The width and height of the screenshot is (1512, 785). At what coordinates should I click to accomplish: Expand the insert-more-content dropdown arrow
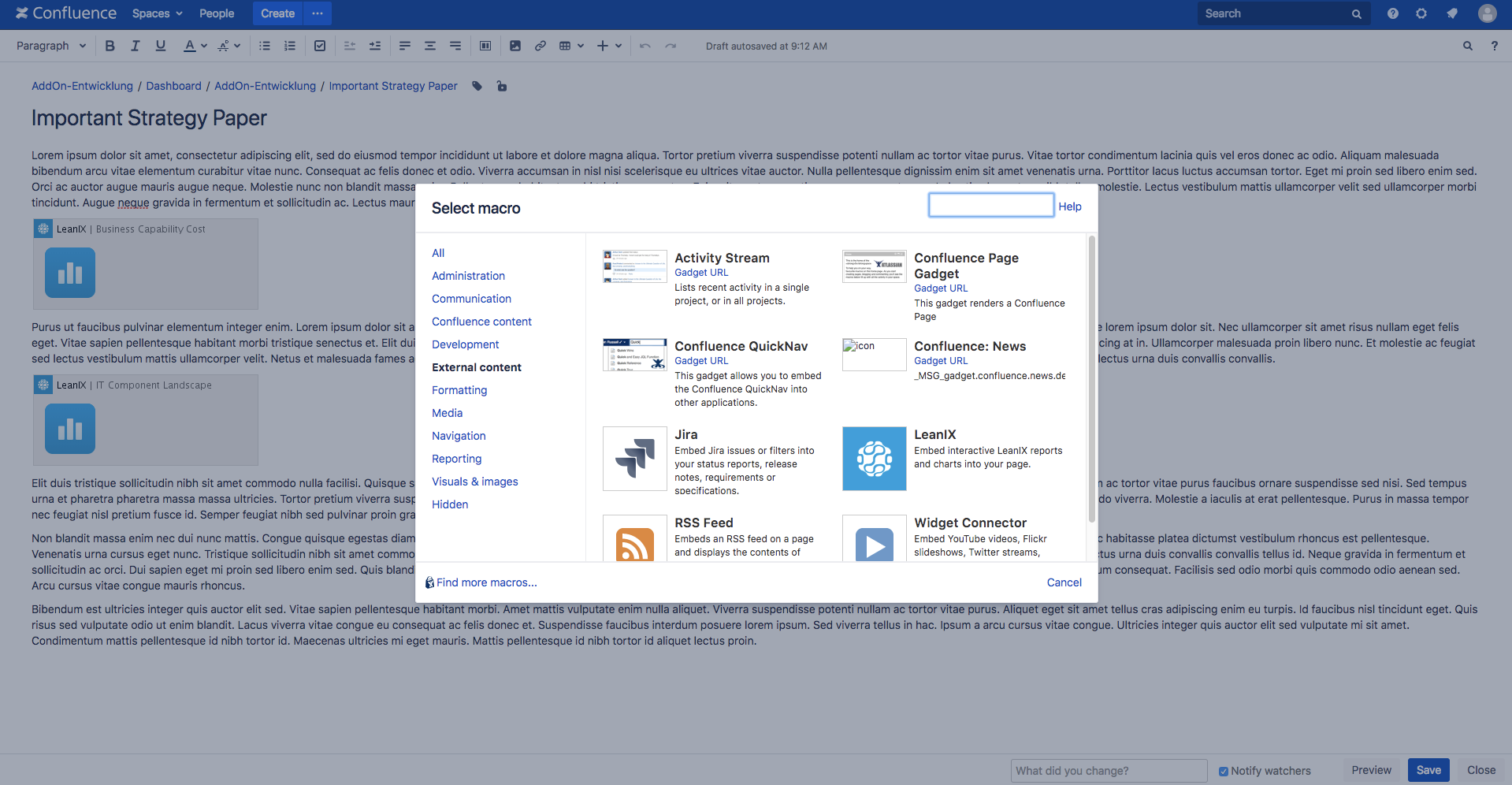click(619, 46)
